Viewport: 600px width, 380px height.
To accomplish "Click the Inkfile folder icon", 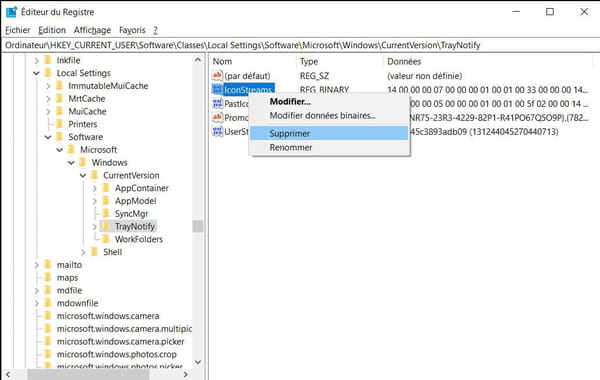I will pyautogui.click(x=48, y=60).
